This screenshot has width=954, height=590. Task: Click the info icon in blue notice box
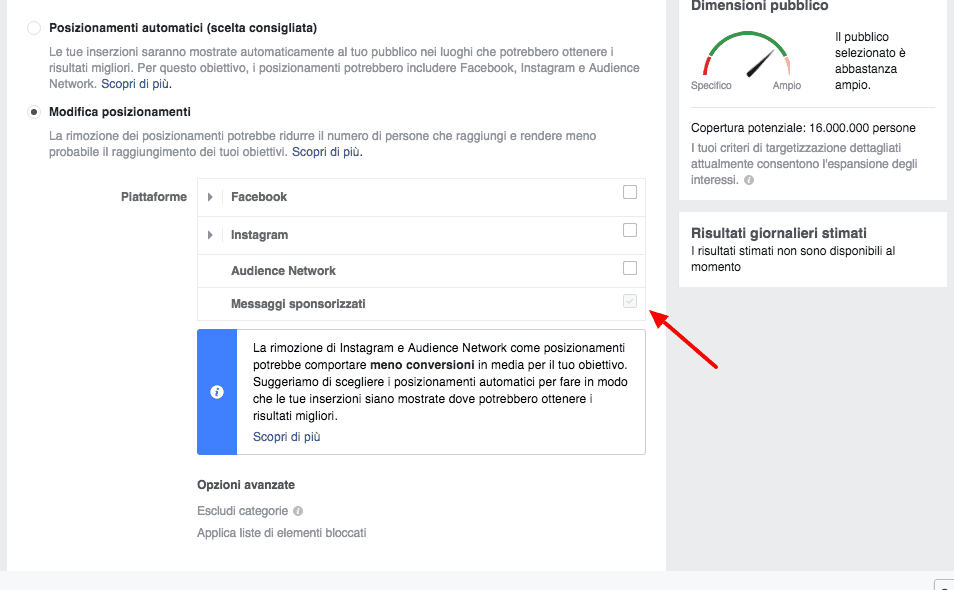point(217,392)
